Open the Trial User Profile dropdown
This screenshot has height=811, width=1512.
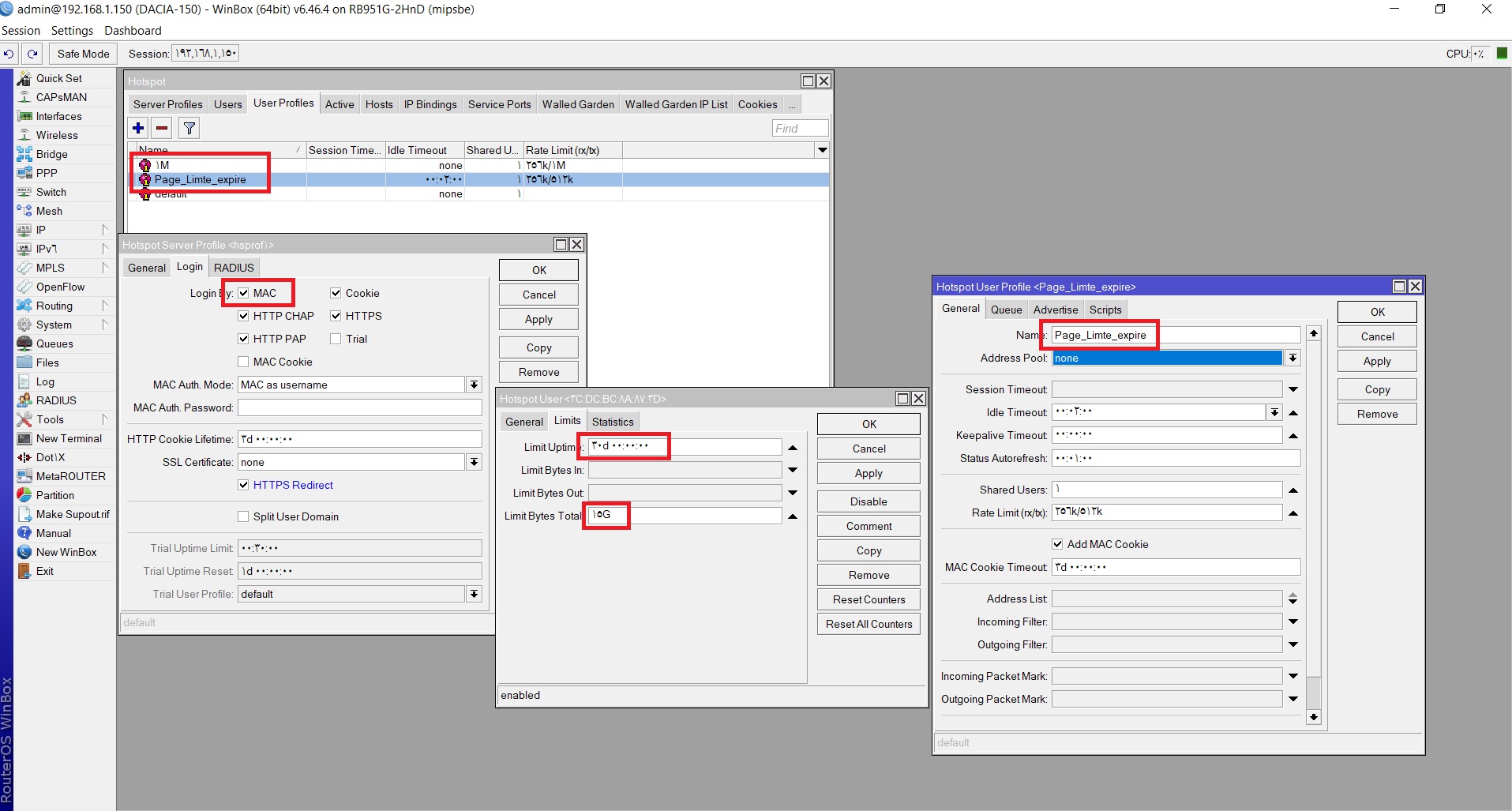474,594
